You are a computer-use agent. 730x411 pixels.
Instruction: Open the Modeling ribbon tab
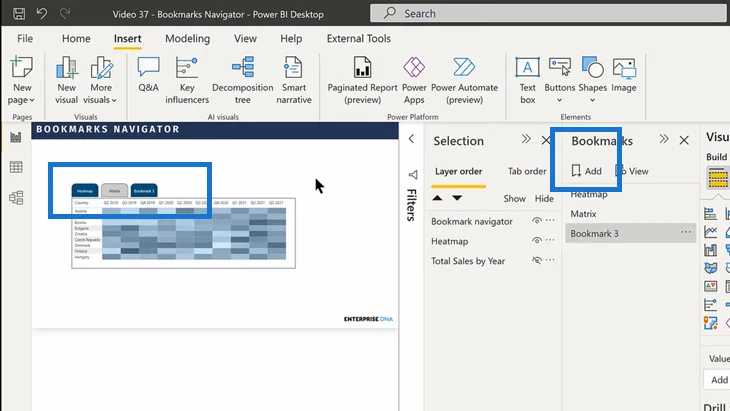pos(188,39)
